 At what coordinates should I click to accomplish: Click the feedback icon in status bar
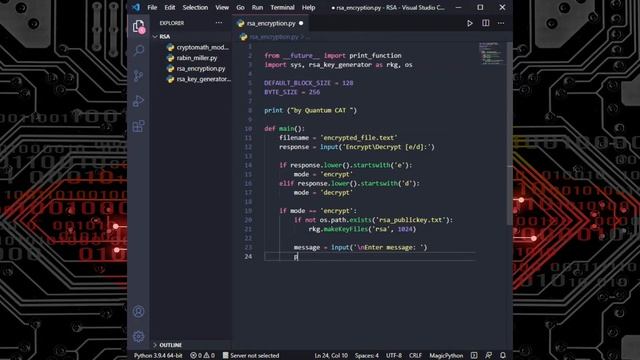click(489, 356)
